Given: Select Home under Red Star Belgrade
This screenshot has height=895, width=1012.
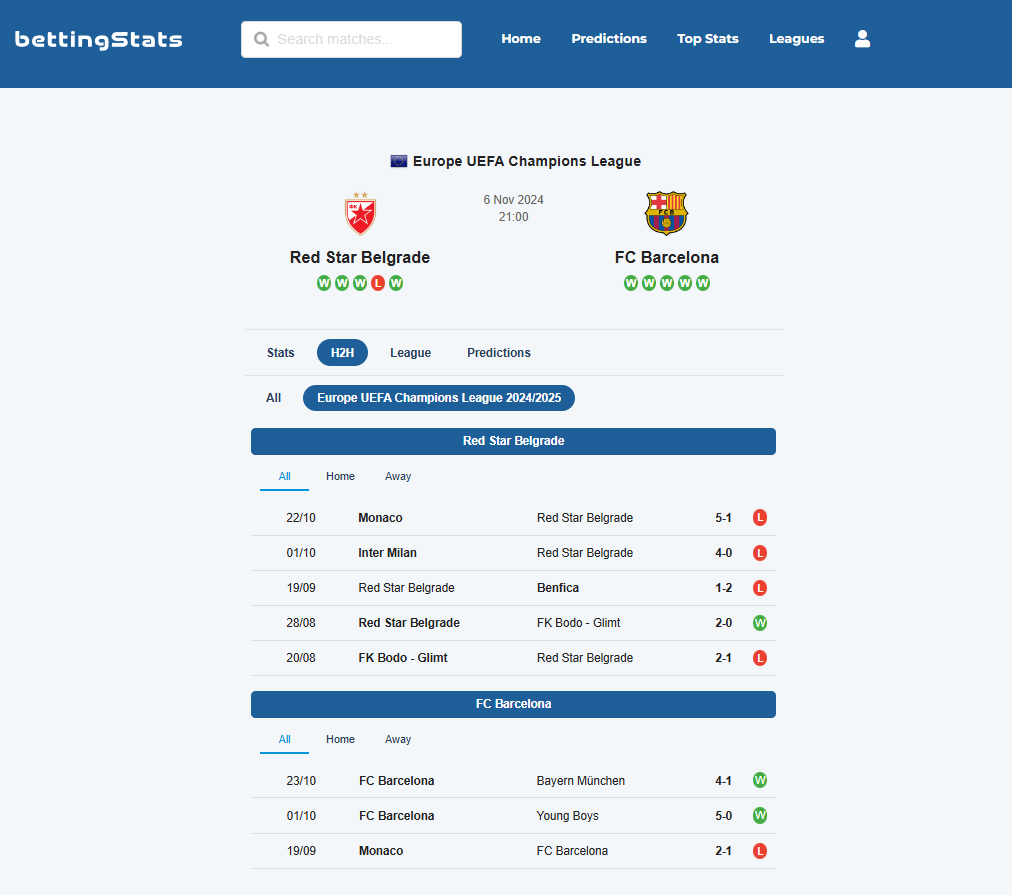Looking at the screenshot, I should [x=340, y=477].
